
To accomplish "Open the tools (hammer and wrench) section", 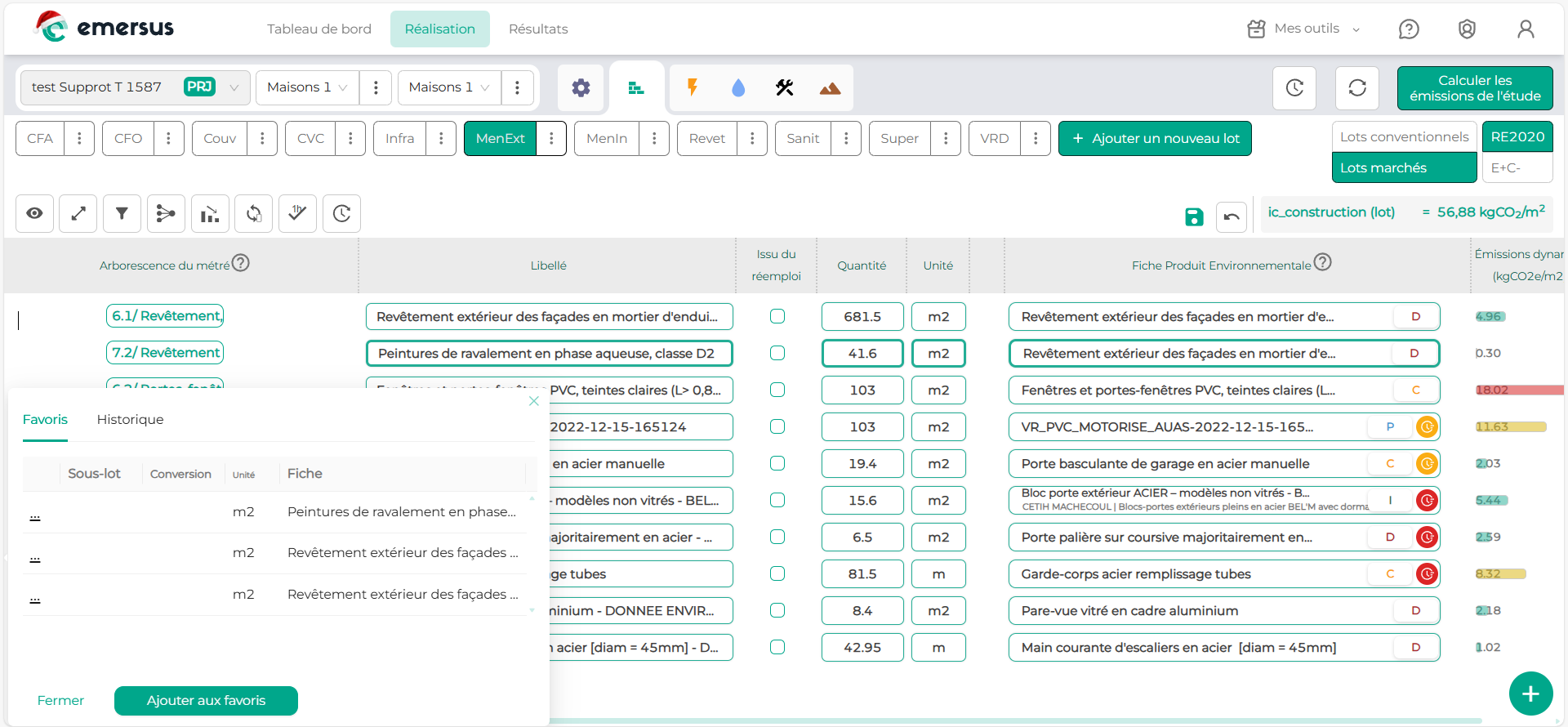I will [784, 87].
